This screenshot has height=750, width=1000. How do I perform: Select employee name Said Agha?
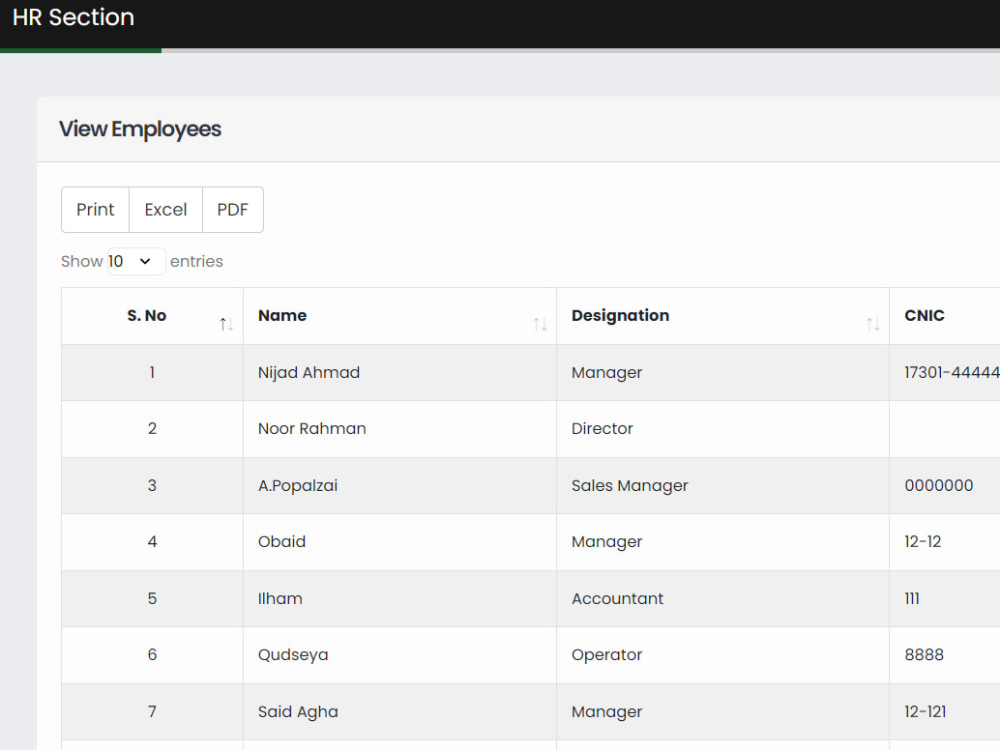[x=298, y=712]
